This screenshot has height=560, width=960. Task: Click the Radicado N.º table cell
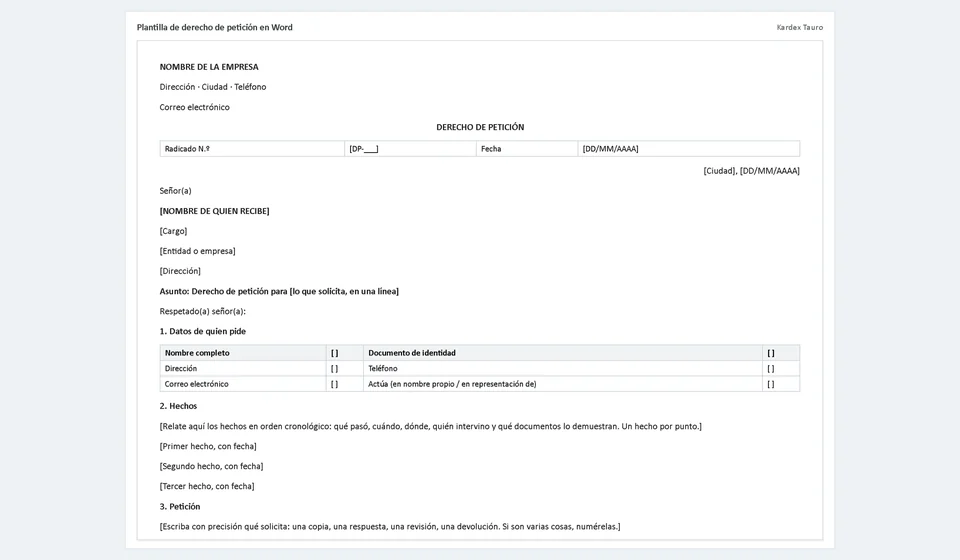252,149
